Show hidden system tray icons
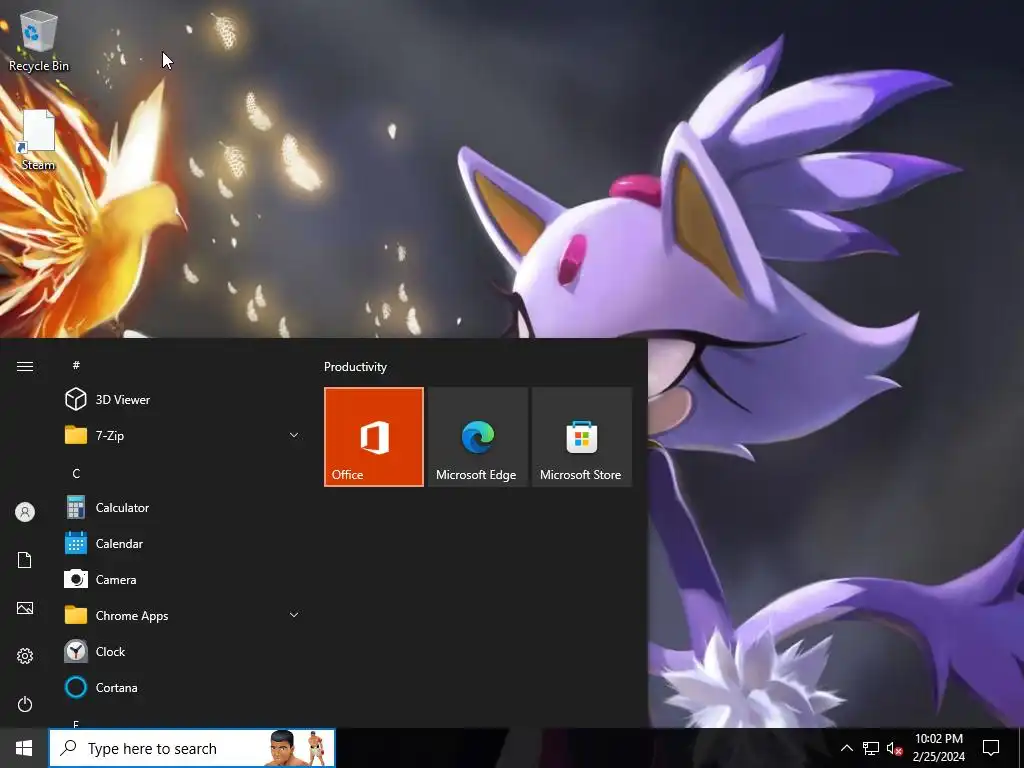 point(846,748)
